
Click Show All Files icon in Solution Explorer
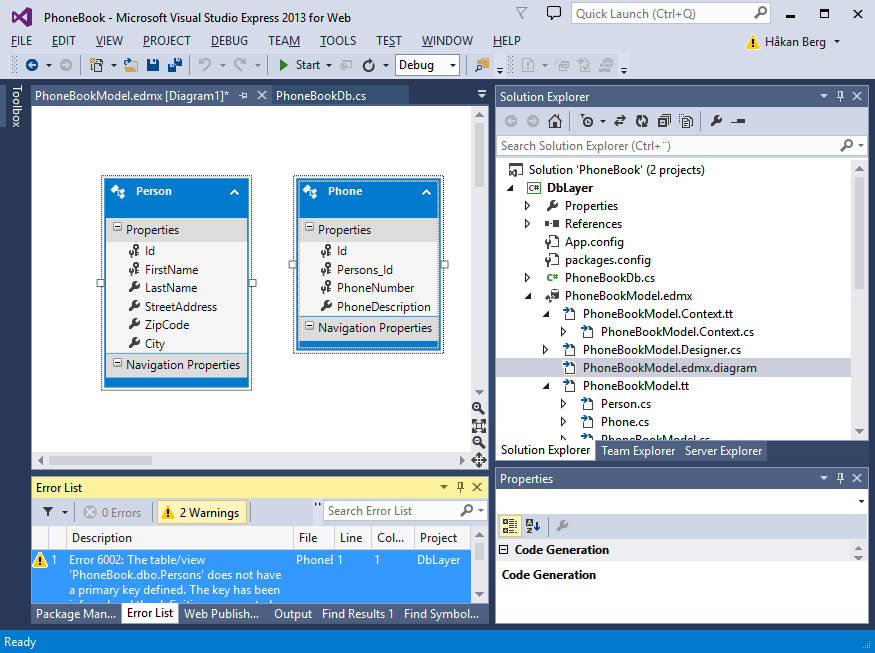coord(686,121)
